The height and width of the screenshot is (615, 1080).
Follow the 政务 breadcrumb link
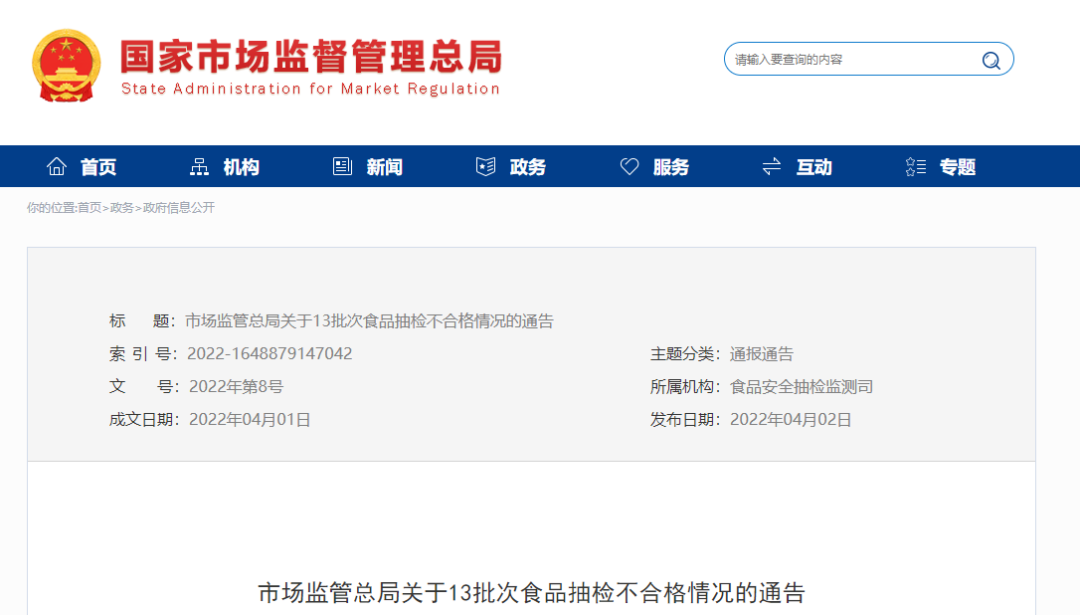click(x=121, y=208)
